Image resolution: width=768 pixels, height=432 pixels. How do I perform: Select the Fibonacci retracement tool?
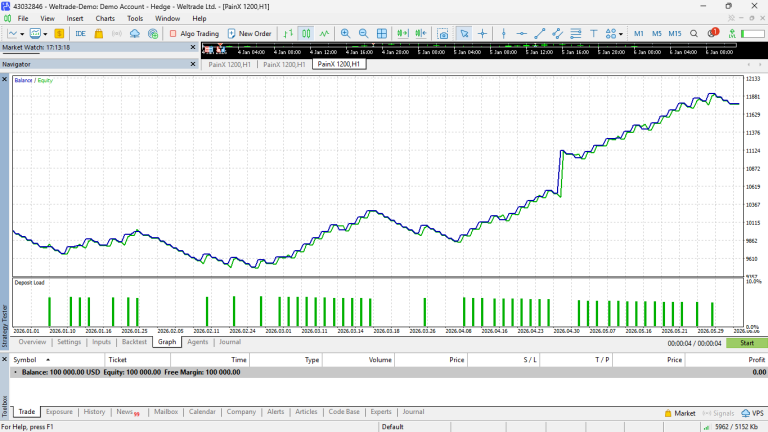click(x=576, y=34)
